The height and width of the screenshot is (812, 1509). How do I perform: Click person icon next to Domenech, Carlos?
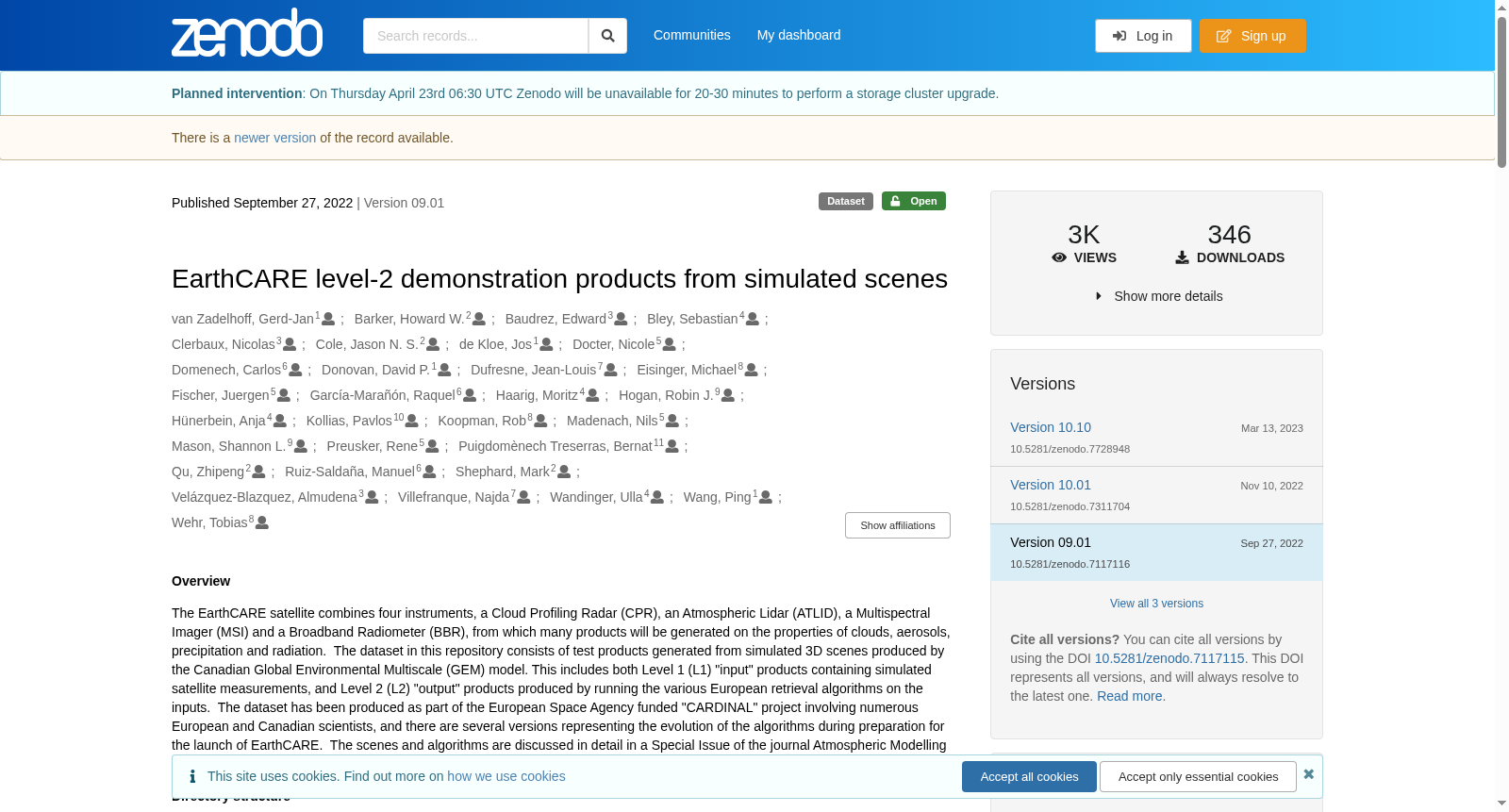[295, 370]
